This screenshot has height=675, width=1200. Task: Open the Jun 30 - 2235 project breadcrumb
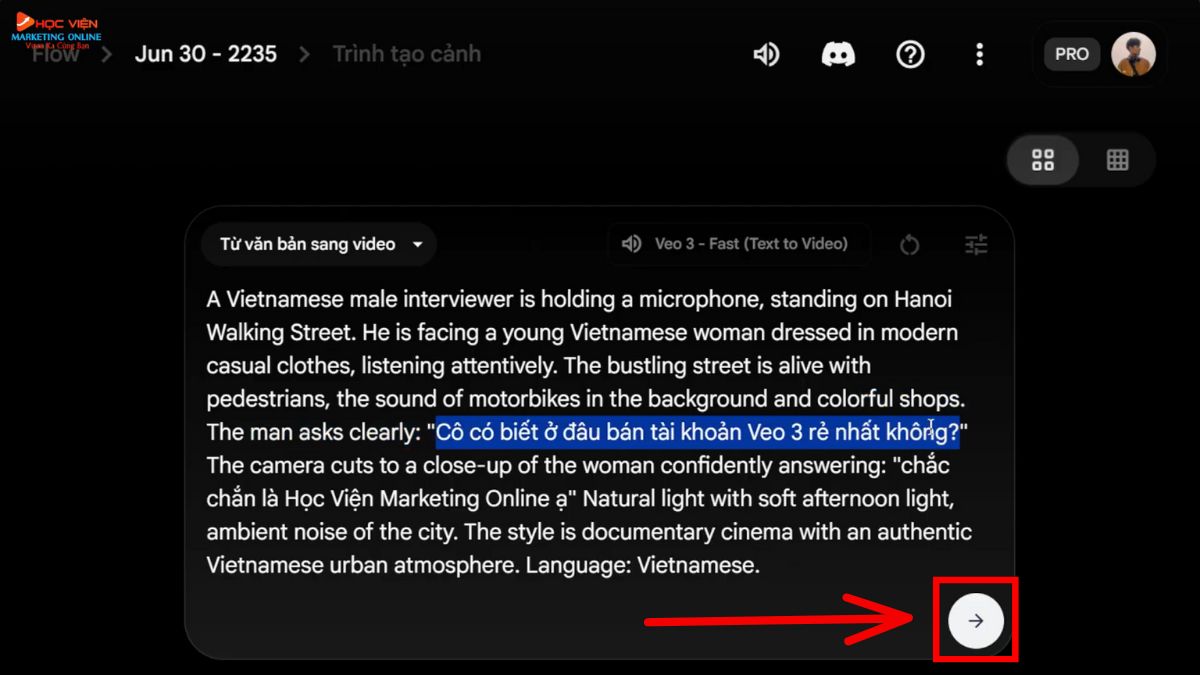tap(205, 54)
